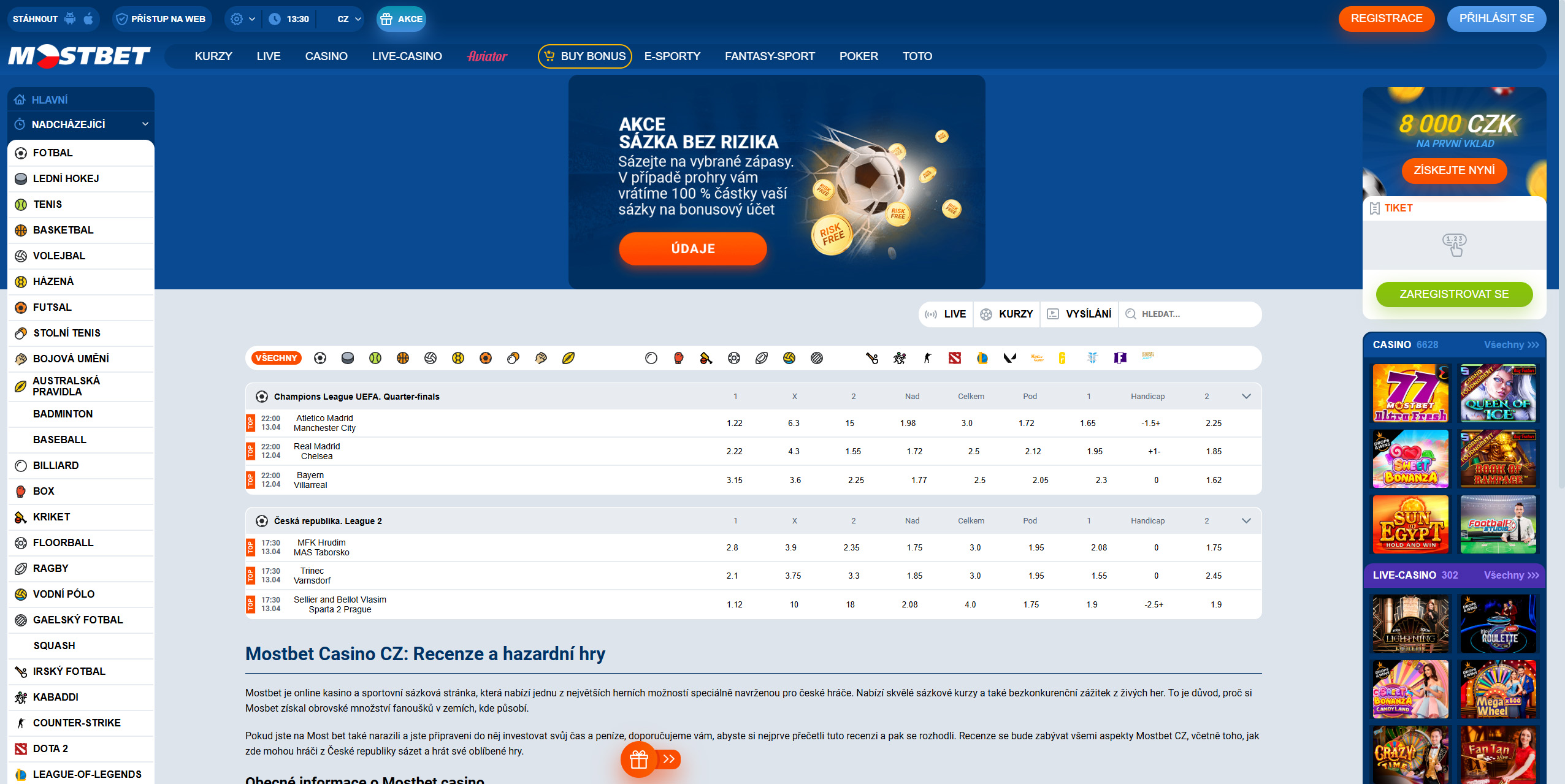This screenshot has width=1565, height=784.
Task: Select the League of Legends filter icon in filter bar
Action: click(982, 358)
